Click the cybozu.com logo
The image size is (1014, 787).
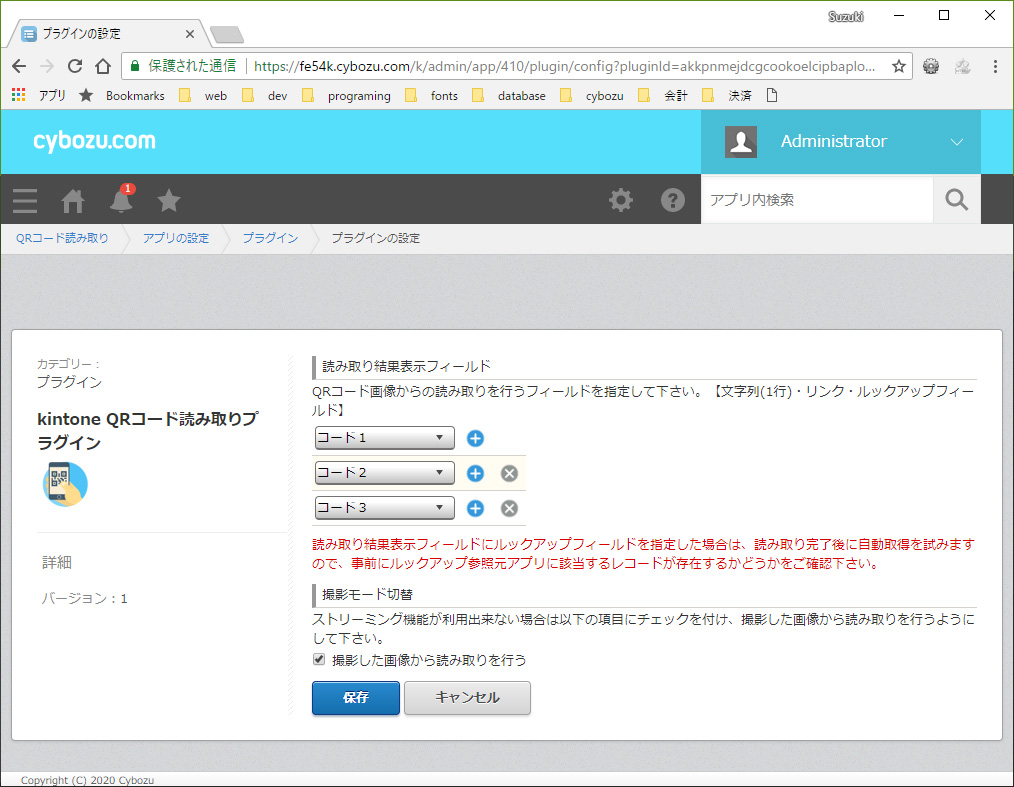(94, 141)
